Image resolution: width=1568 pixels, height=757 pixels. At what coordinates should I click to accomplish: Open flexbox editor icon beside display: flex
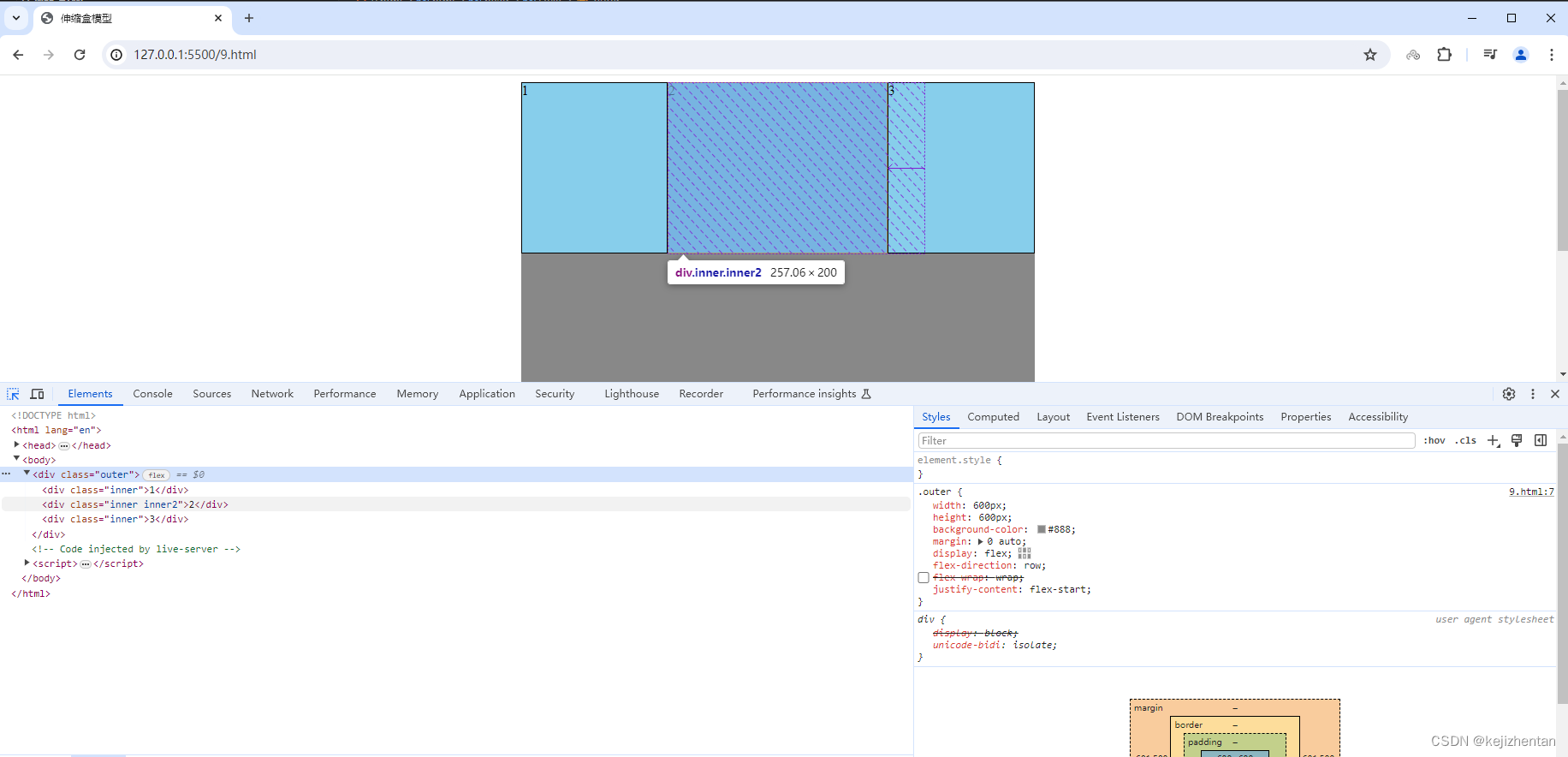pos(1025,553)
